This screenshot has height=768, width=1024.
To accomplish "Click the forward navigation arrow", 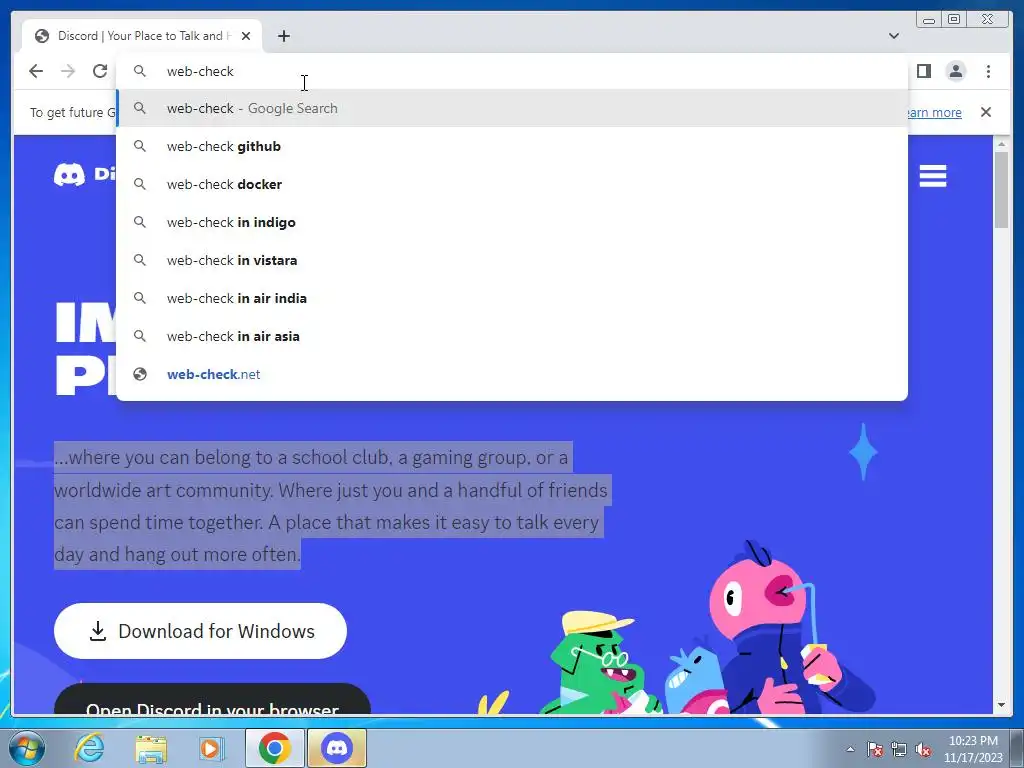I will (68, 71).
